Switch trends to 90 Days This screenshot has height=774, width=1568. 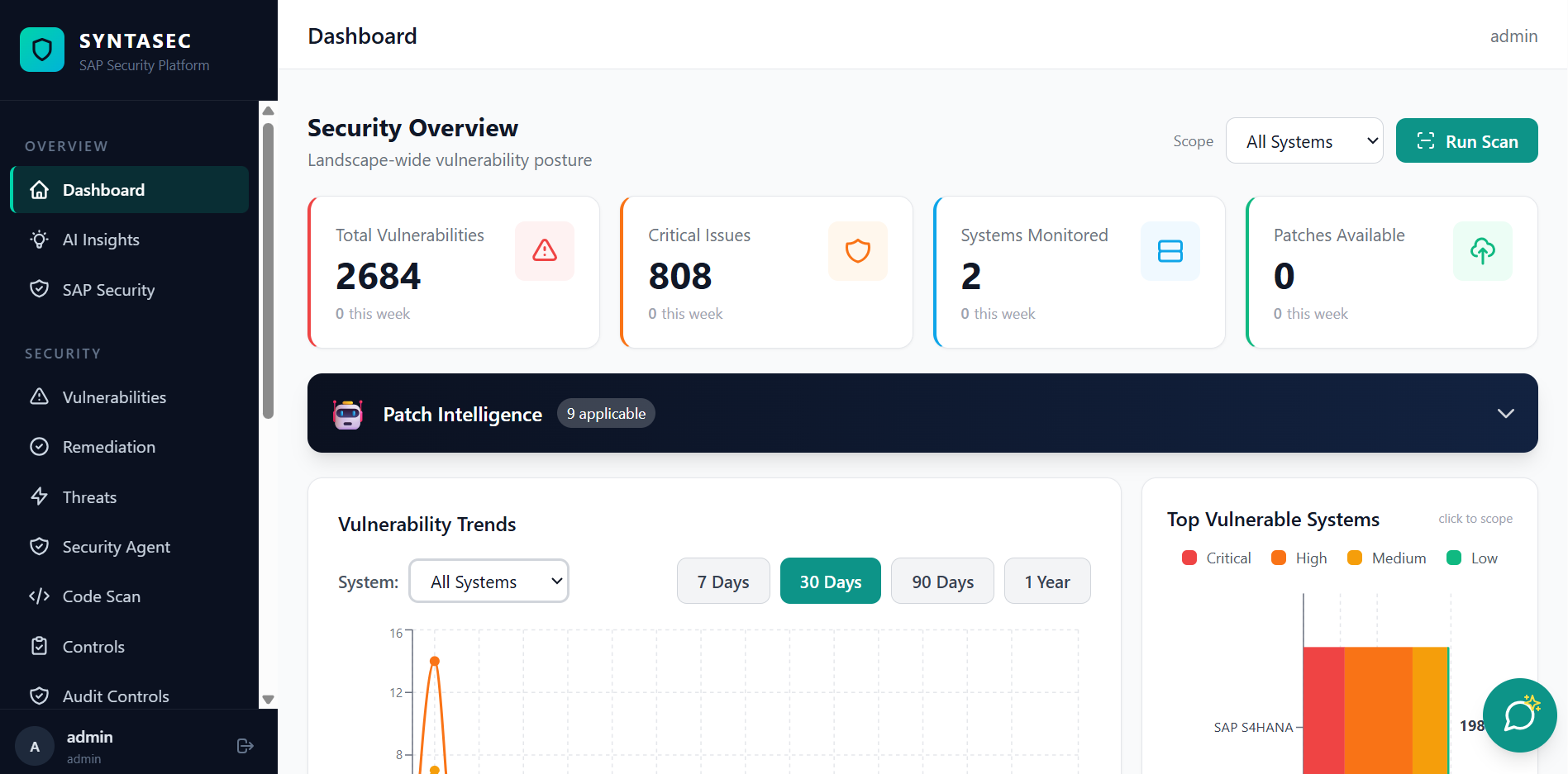click(943, 582)
